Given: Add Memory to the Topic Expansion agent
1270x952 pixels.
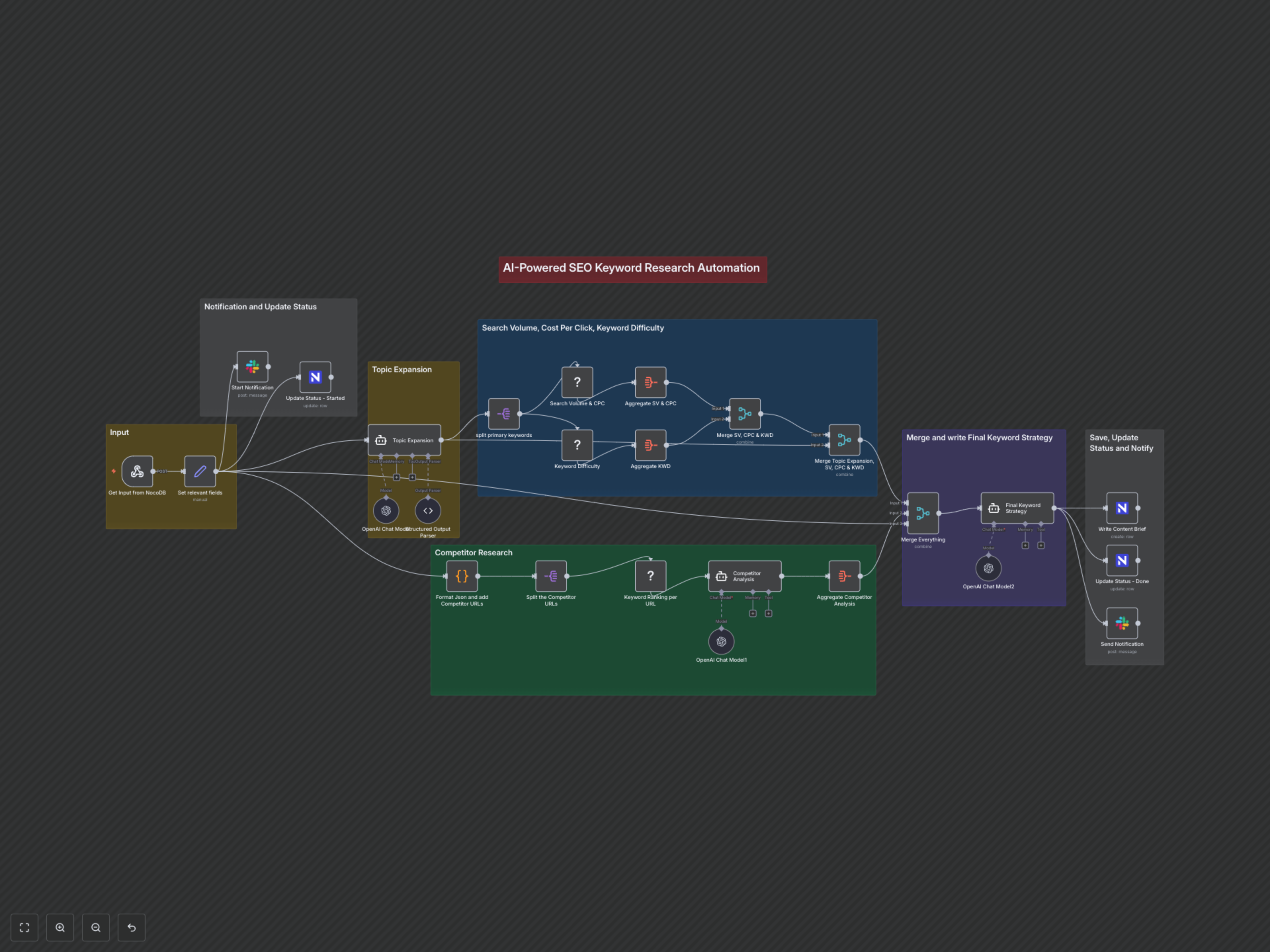Looking at the screenshot, I should (x=397, y=477).
